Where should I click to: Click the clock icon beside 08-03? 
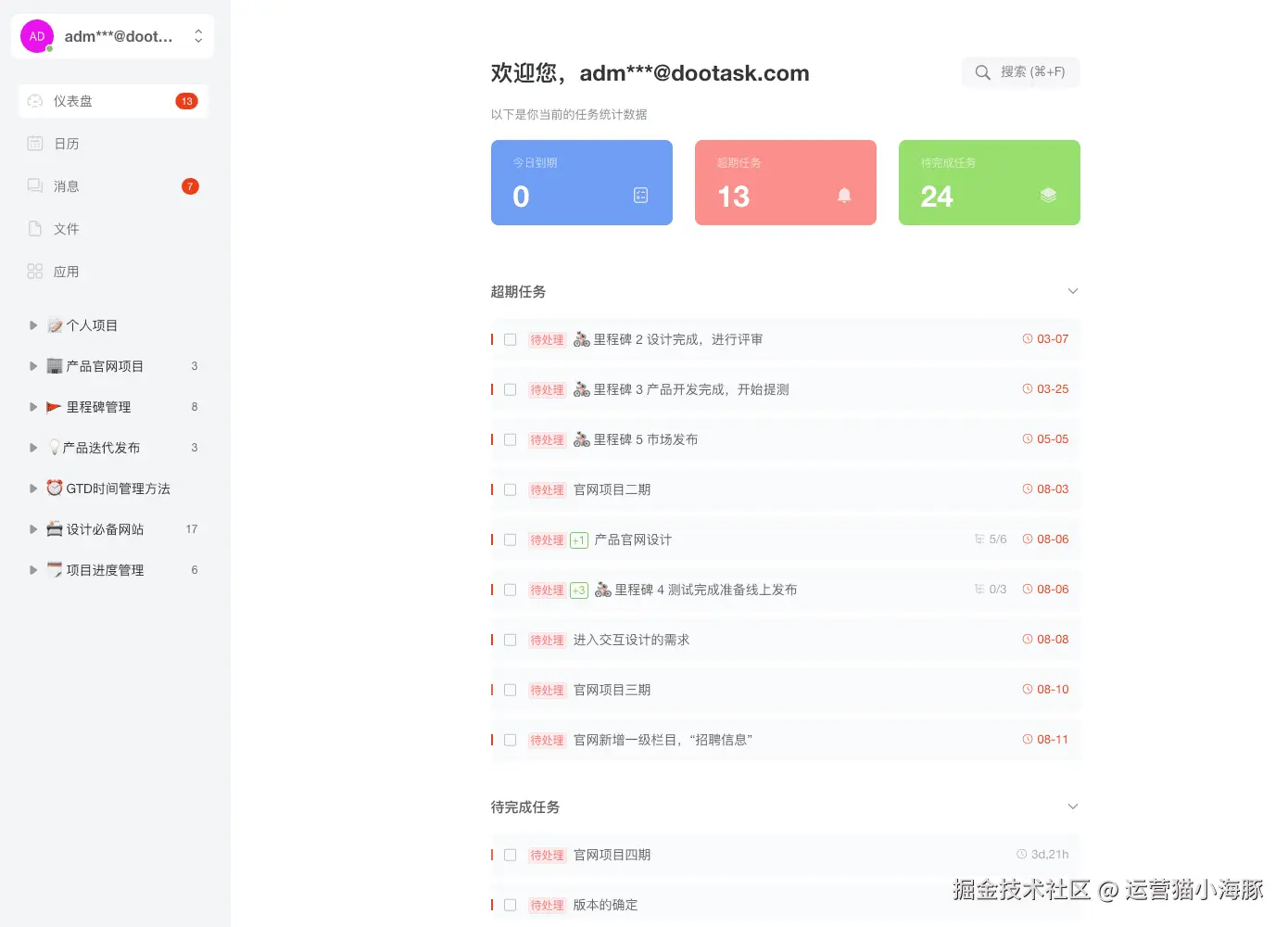click(x=1028, y=489)
